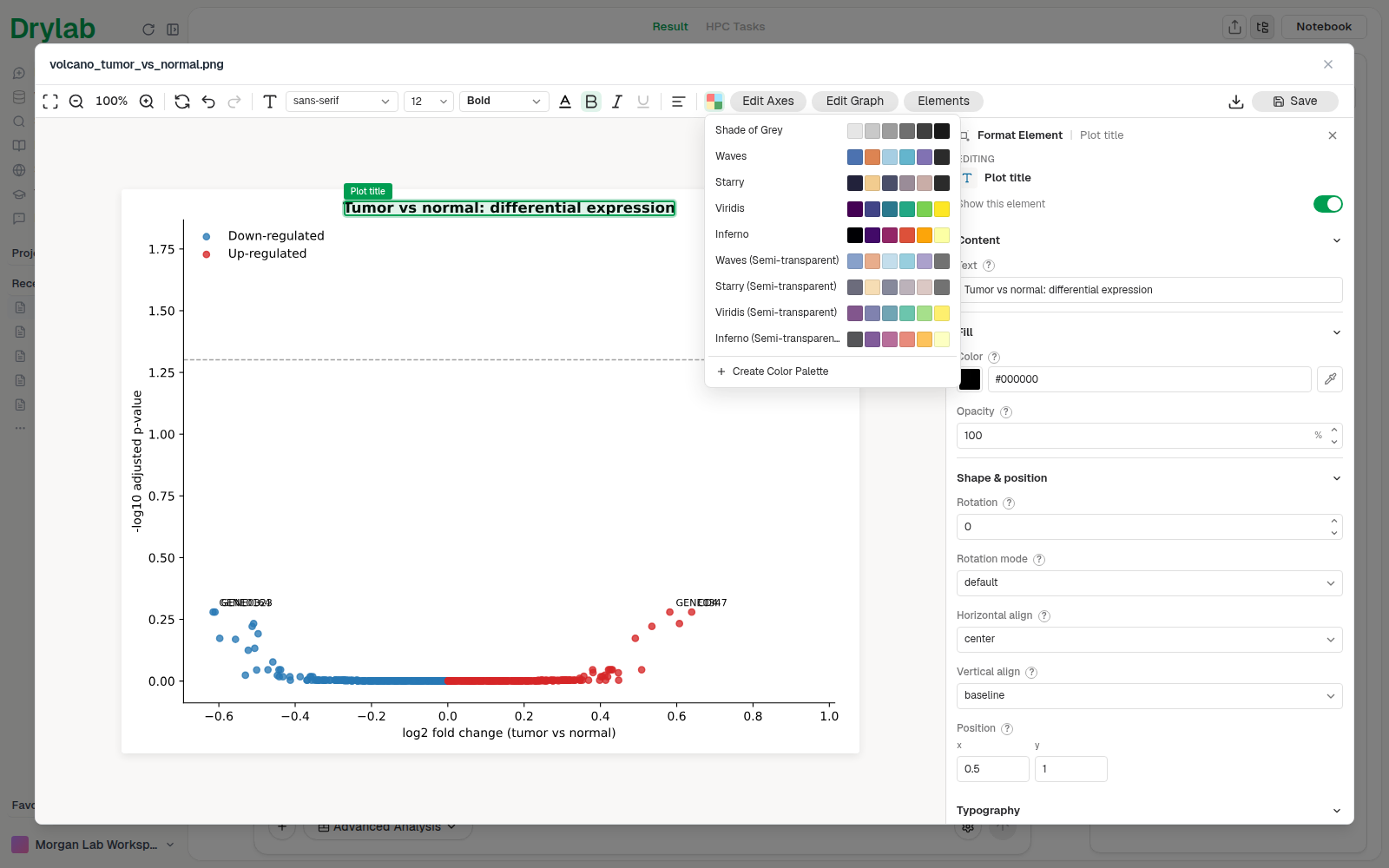Open Edit Axes
This screenshot has width=1389, height=868.
(x=768, y=102)
